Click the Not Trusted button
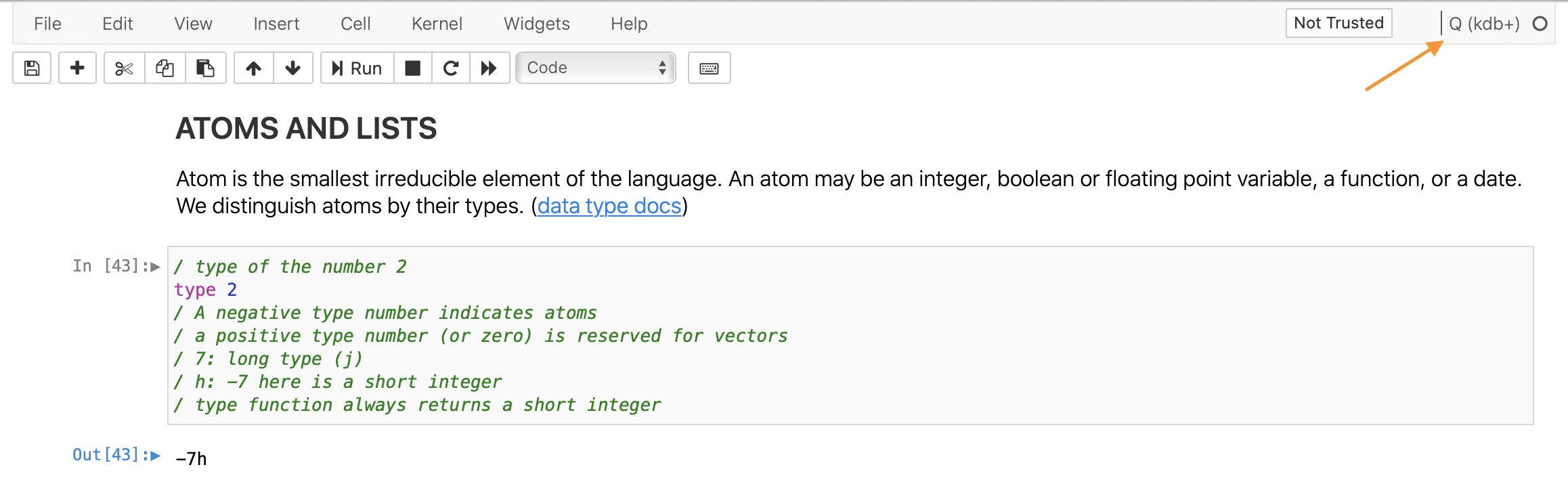The width and height of the screenshot is (1568, 482). click(1338, 23)
